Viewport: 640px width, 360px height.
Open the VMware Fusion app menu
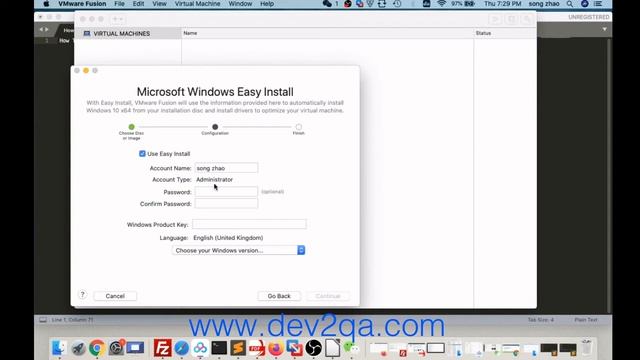pos(82,4)
